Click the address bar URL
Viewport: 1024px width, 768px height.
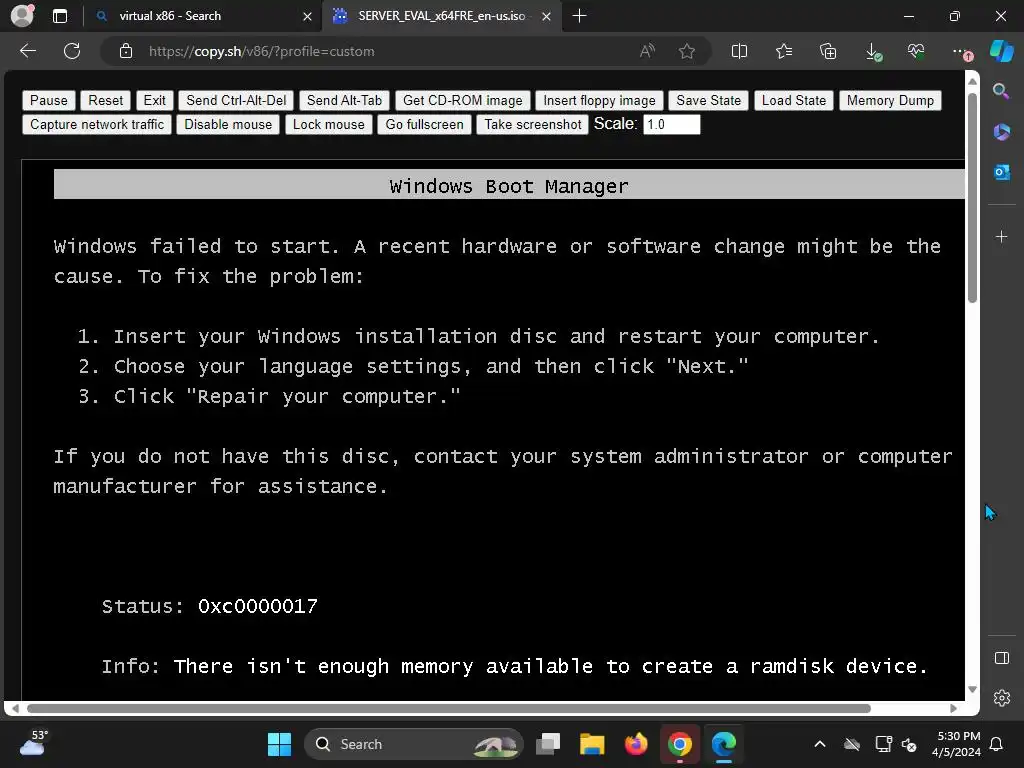coord(261,52)
